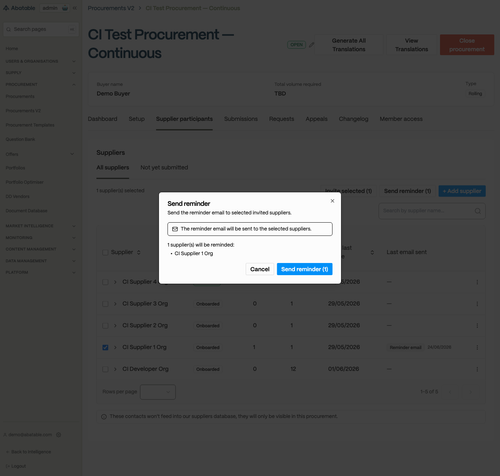Screen dimensions: 500x476
Task: Close the Send reminder dialog
Action: [332, 201]
